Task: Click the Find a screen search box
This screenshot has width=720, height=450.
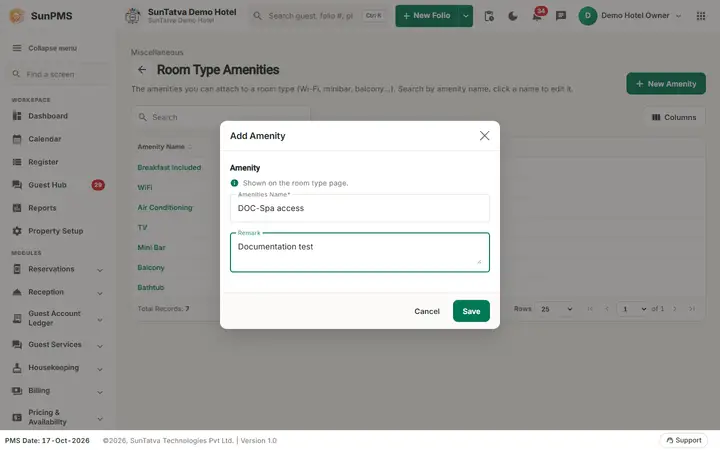Action: [x=58, y=74]
